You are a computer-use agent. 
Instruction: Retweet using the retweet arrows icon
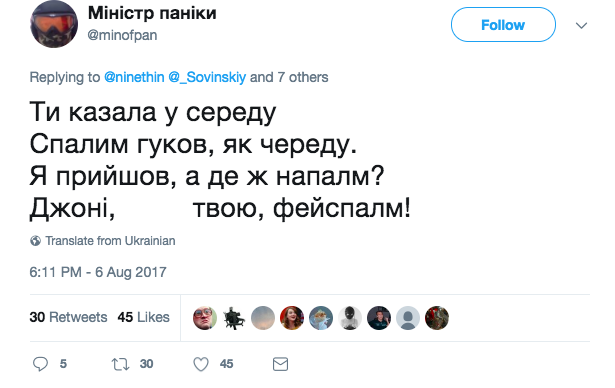120,364
